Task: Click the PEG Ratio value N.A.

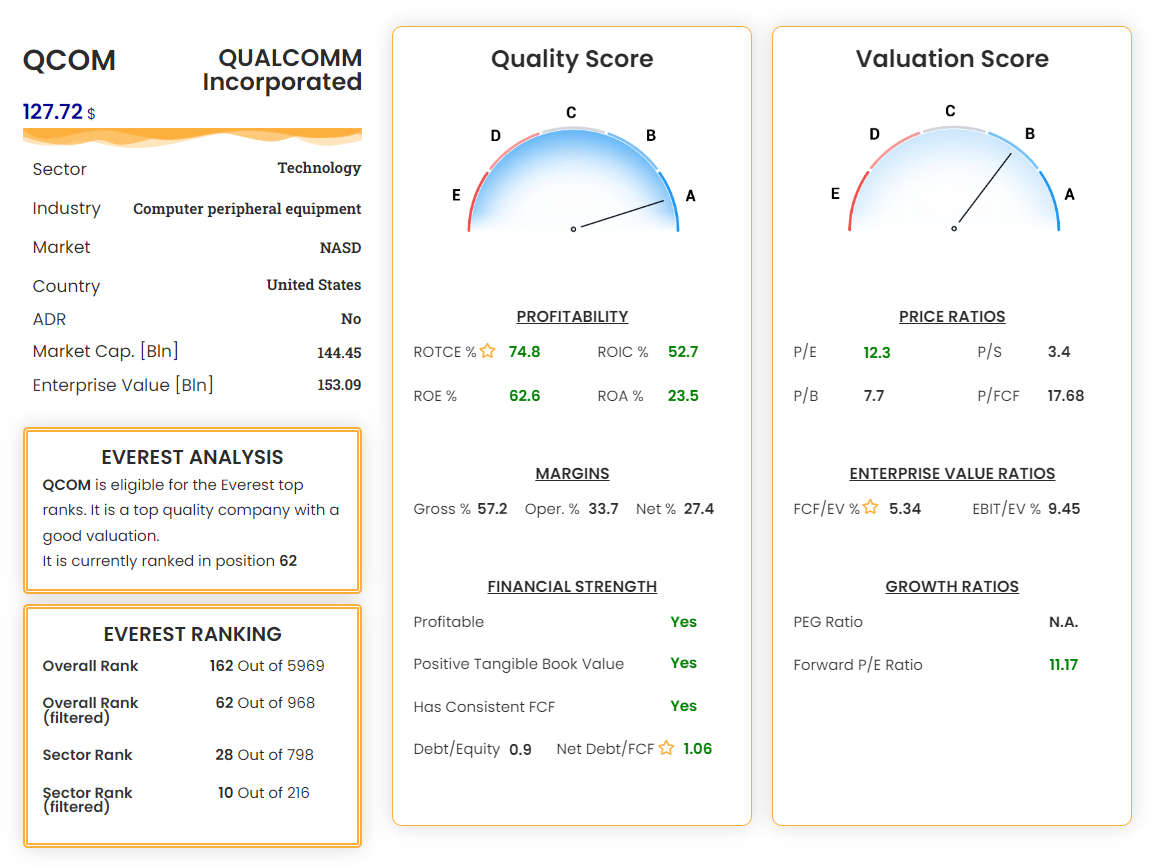Action: click(x=1063, y=622)
